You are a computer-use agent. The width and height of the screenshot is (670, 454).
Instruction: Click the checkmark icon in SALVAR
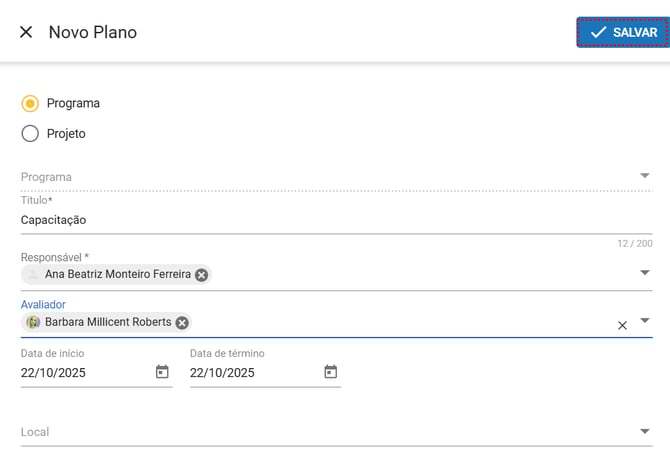click(598, 32)
